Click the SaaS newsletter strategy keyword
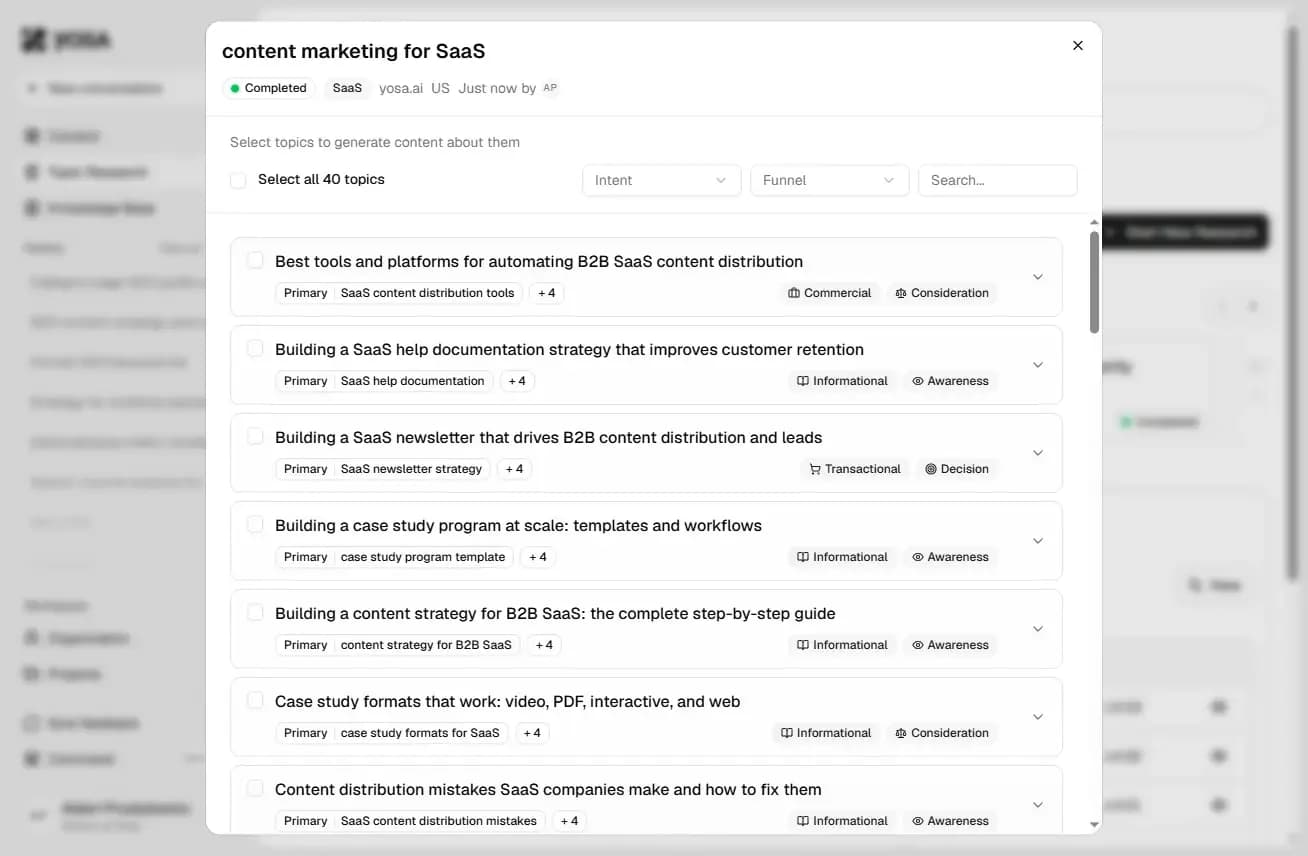The width and height of the screenshot is (1308, 856). (x=411, y=469)
